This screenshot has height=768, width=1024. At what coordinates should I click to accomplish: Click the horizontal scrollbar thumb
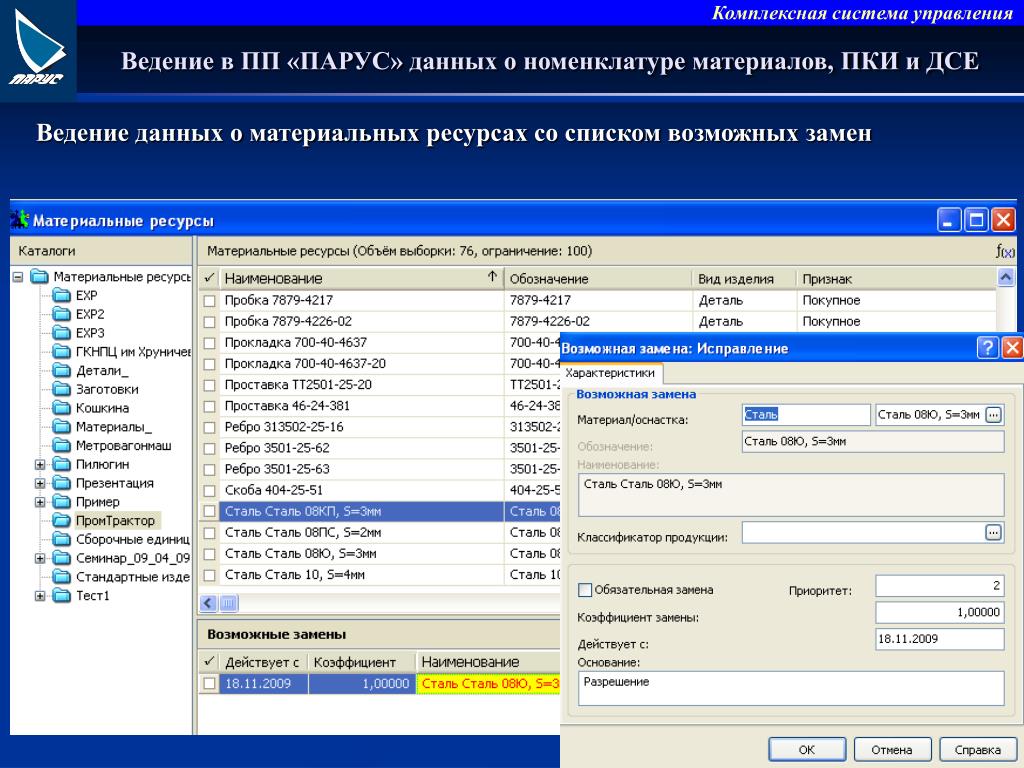[229, 603]
